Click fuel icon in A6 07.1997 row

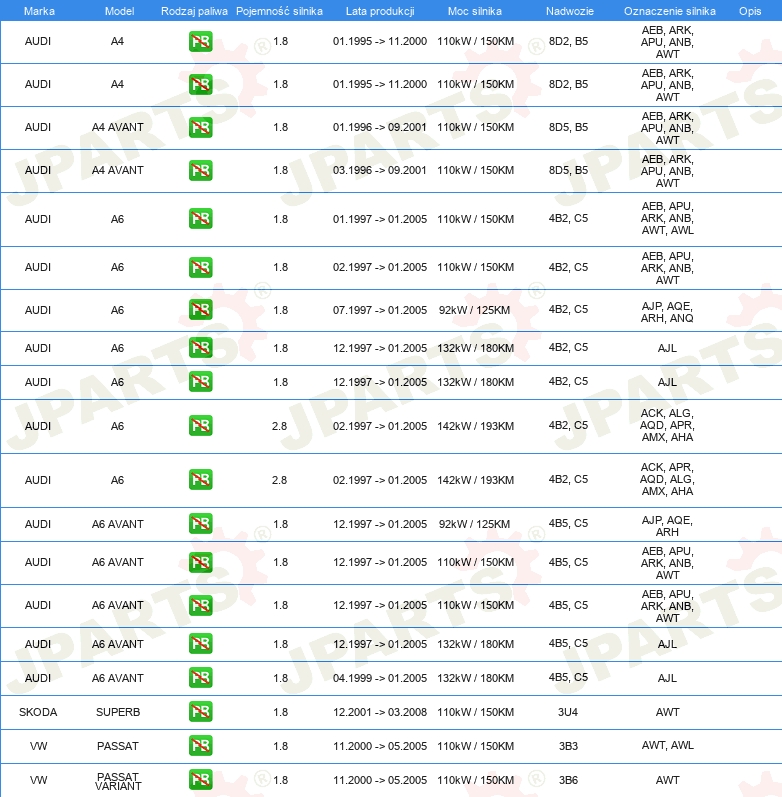coord(200,310)
